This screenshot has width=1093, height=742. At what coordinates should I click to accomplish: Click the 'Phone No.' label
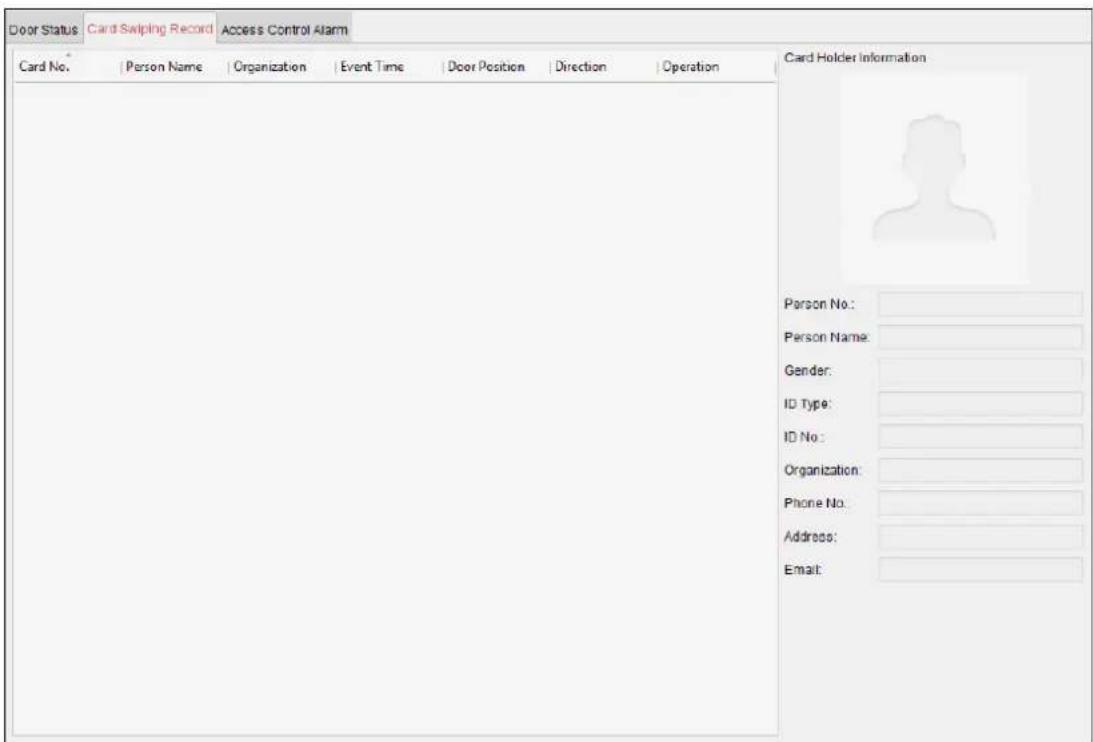(816, 504)
